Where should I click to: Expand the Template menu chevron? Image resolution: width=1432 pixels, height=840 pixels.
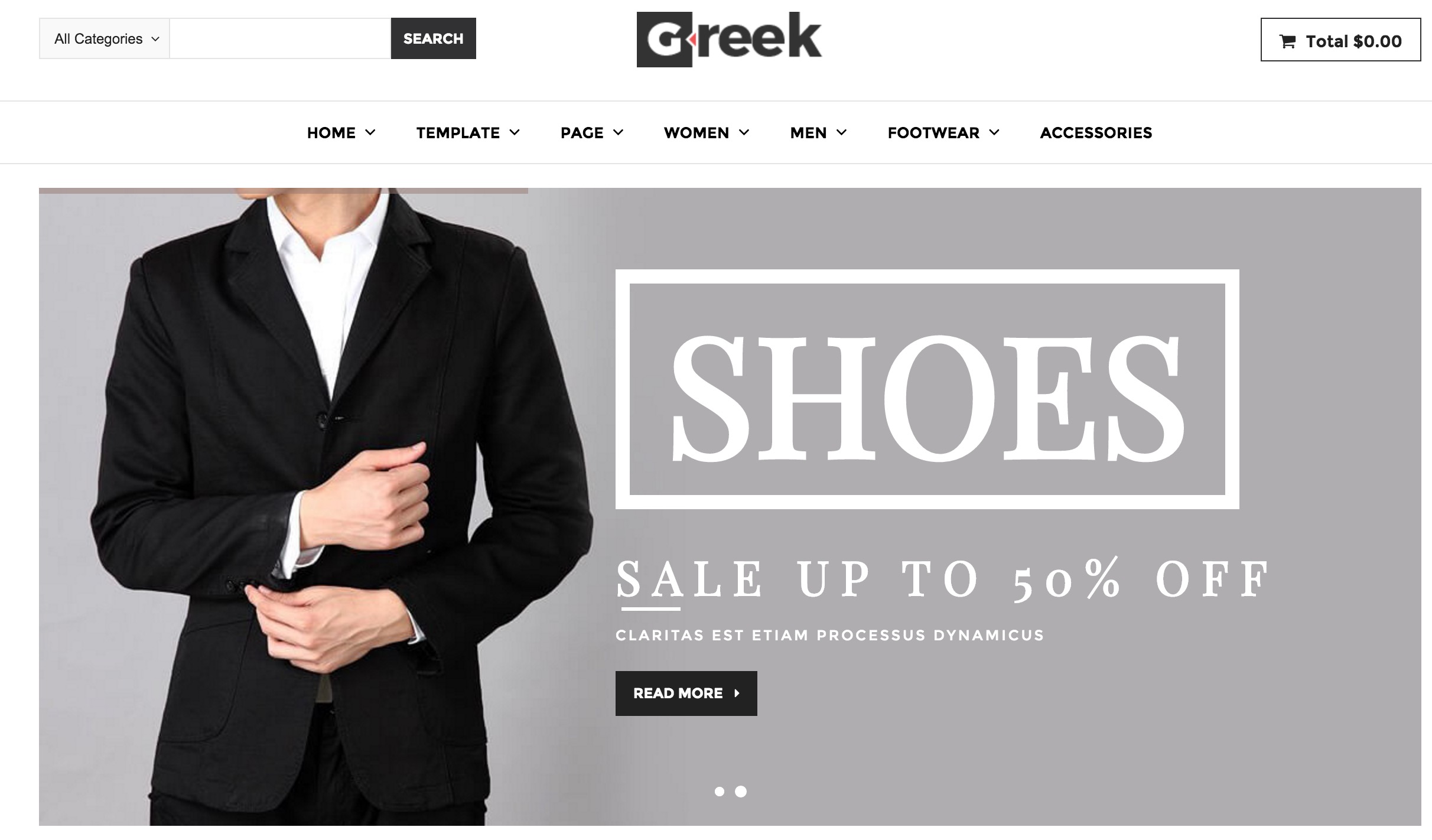tap(515, 132)
